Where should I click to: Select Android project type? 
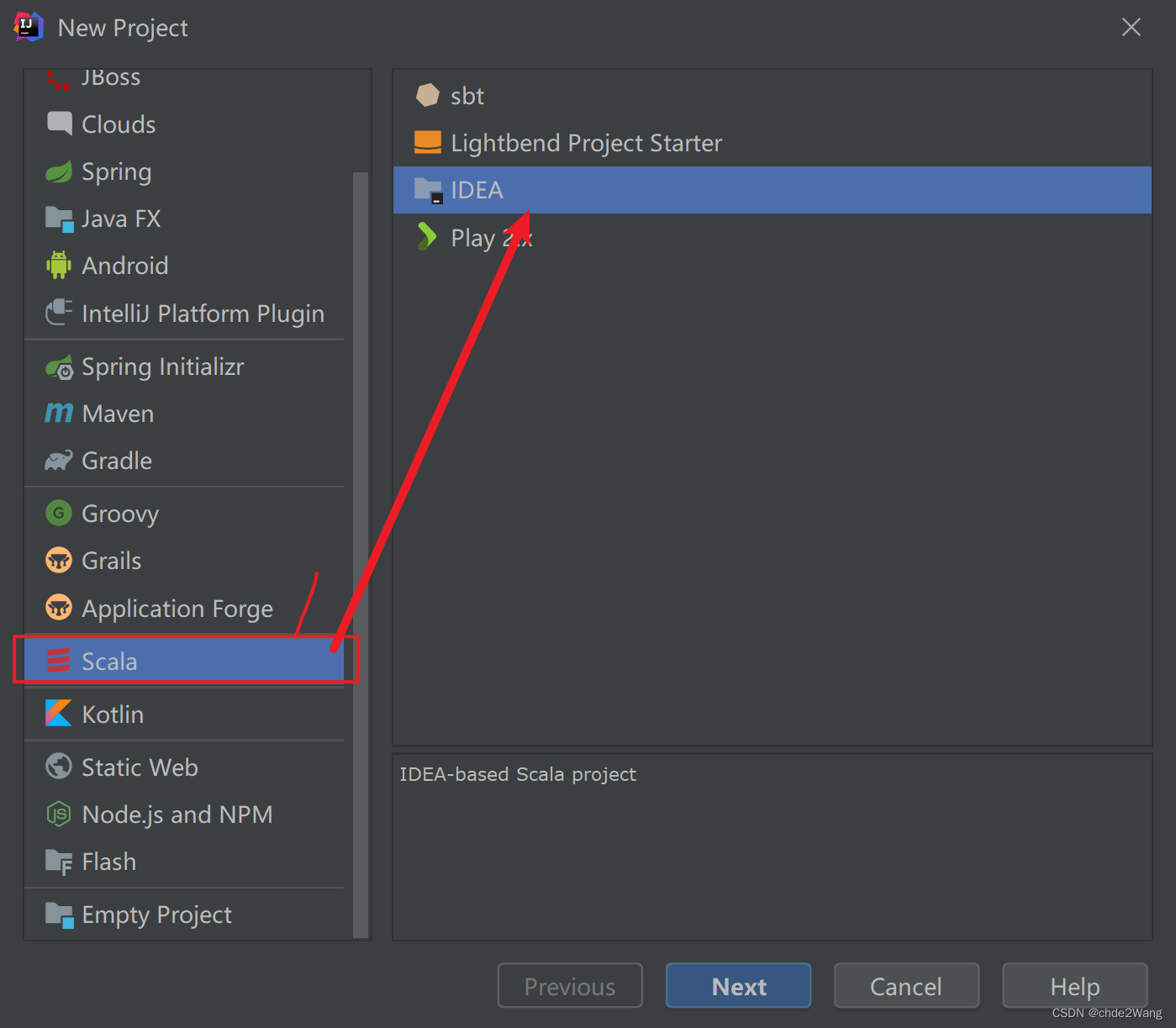[x=185, y=266]
